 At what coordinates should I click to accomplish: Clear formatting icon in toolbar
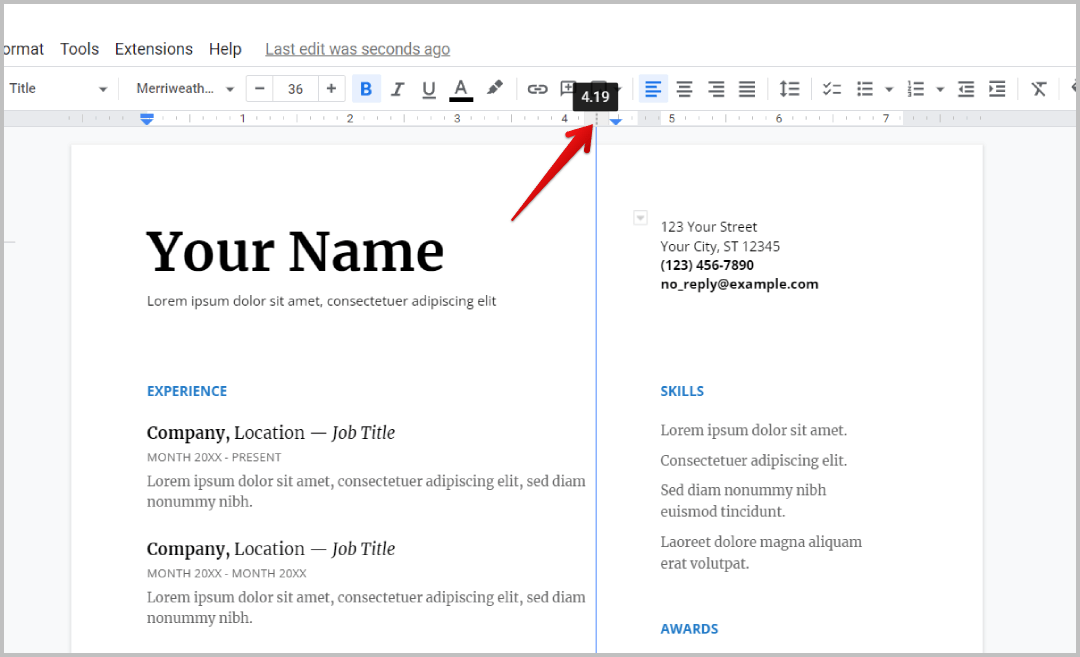(x=1039, y=89)
